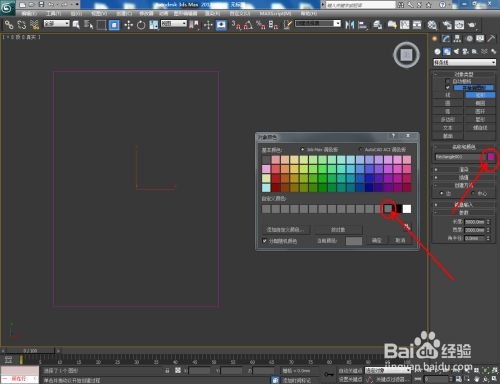Viewport: 500px width, 384px height.
Task: Click the 椭圆 shape button
Action: [x=480, y=103]
